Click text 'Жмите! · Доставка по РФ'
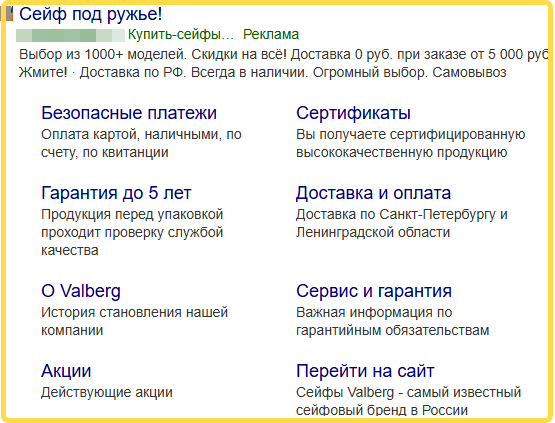The image size is (555, 423). 102,73
